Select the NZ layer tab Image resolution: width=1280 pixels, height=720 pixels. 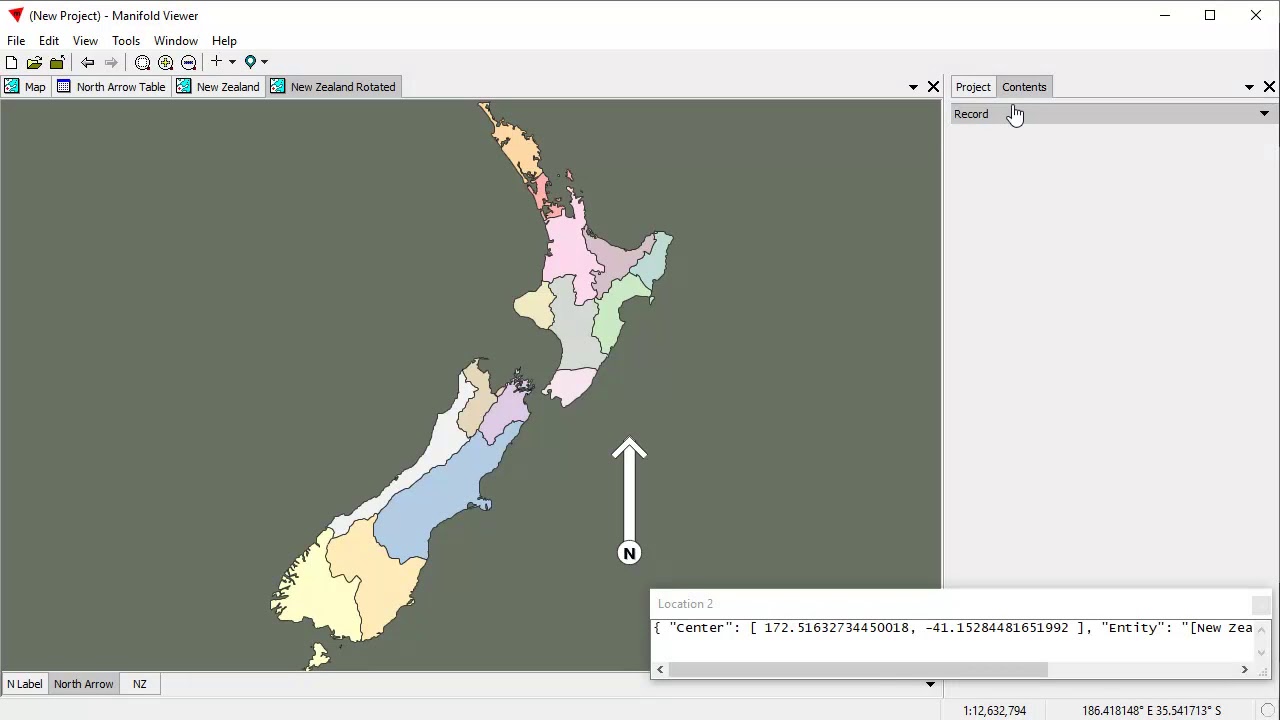pos(140,684)
